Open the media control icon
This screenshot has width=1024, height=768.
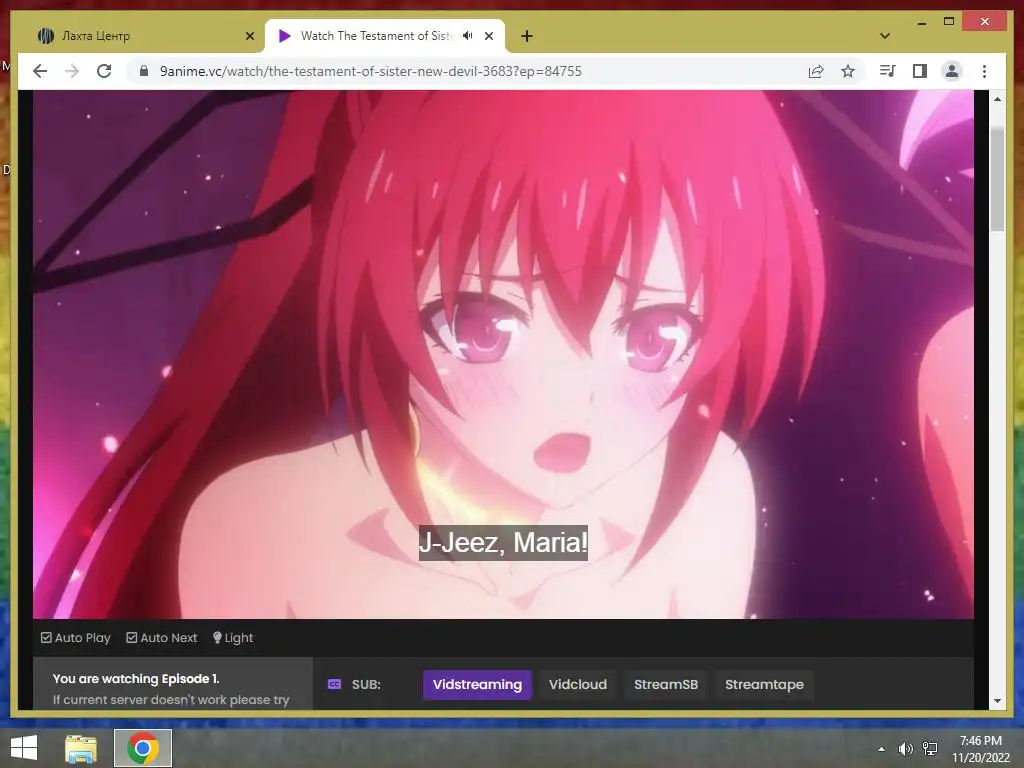[888, 71]
